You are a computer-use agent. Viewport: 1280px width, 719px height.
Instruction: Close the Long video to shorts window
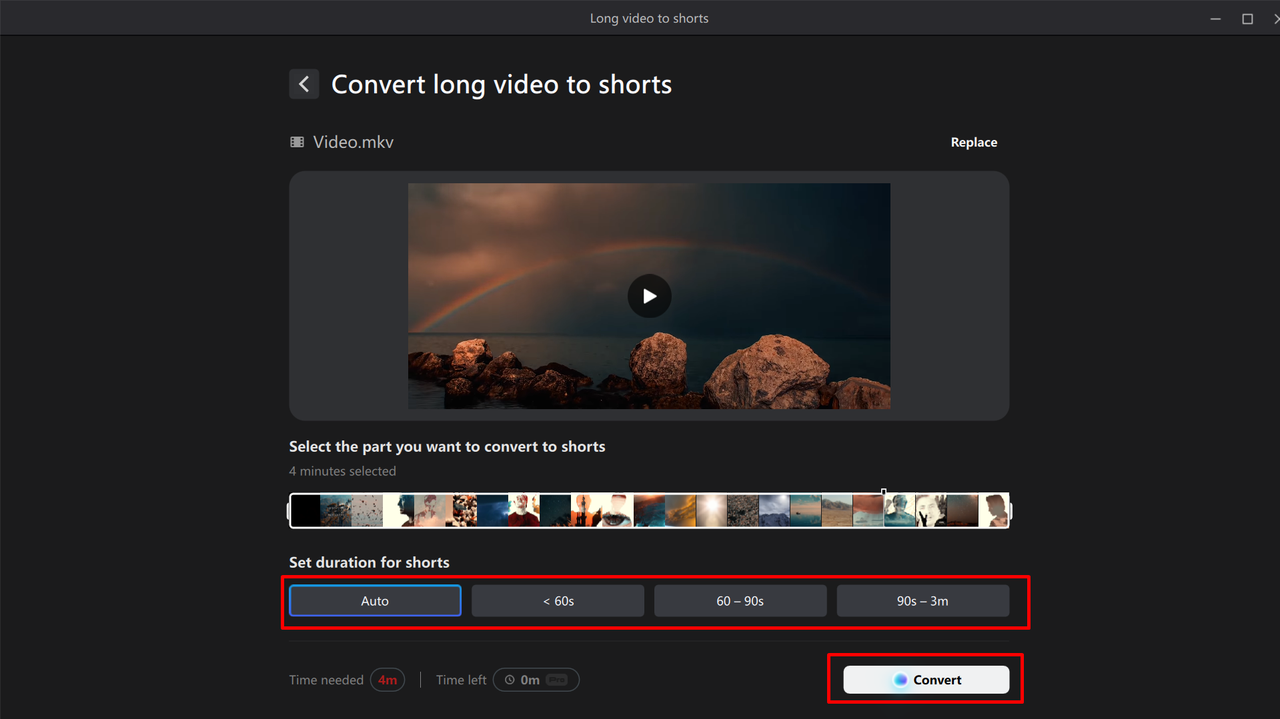[x=1276, y=19]
